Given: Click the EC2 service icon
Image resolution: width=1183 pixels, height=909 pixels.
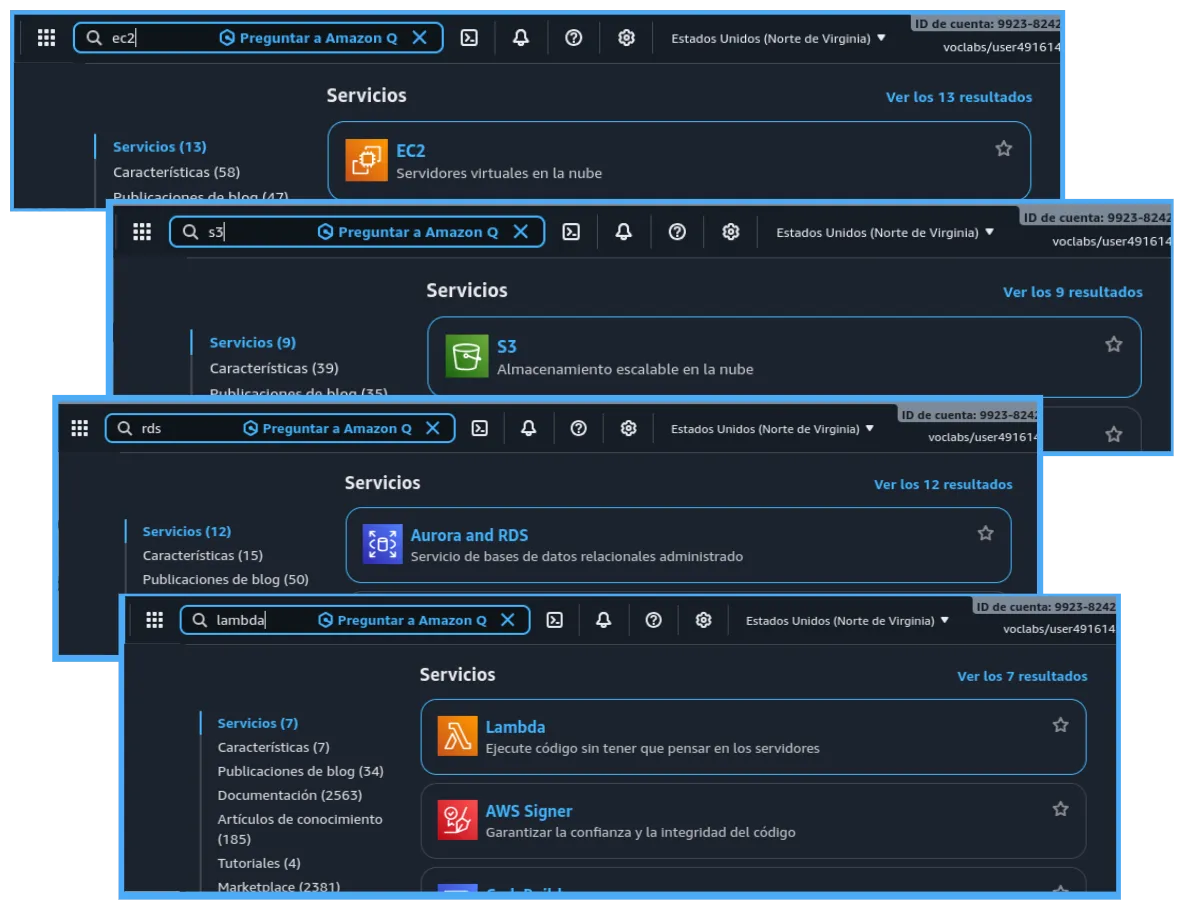Looking at the screenshot, I should pos(366,160).
